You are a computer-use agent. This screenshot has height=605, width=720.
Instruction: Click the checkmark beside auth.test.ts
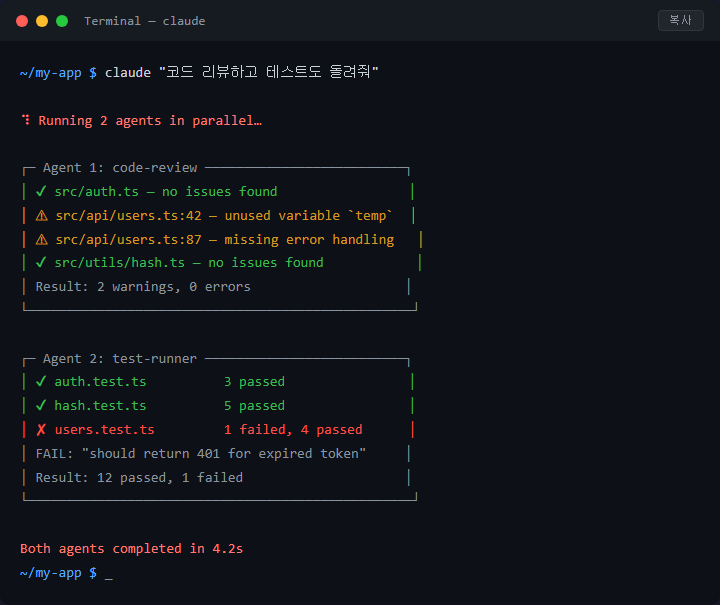pyautogui.click(x=41, y=381)
